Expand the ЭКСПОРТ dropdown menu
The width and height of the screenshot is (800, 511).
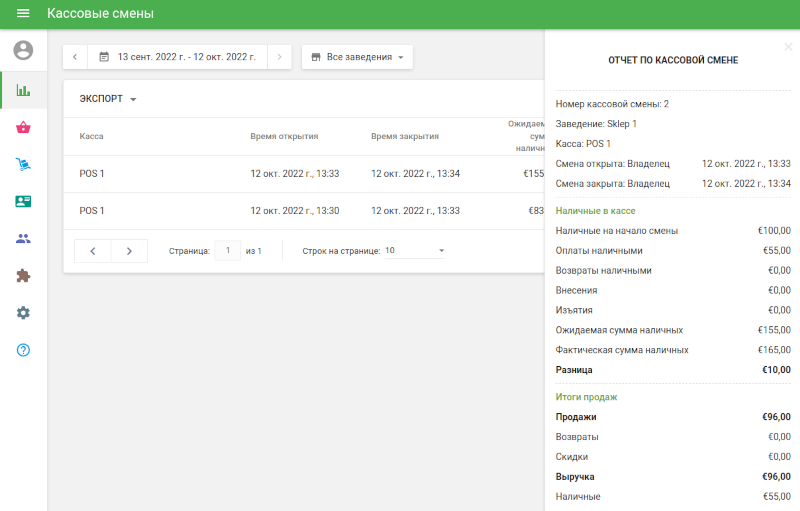tap(108, 99)
